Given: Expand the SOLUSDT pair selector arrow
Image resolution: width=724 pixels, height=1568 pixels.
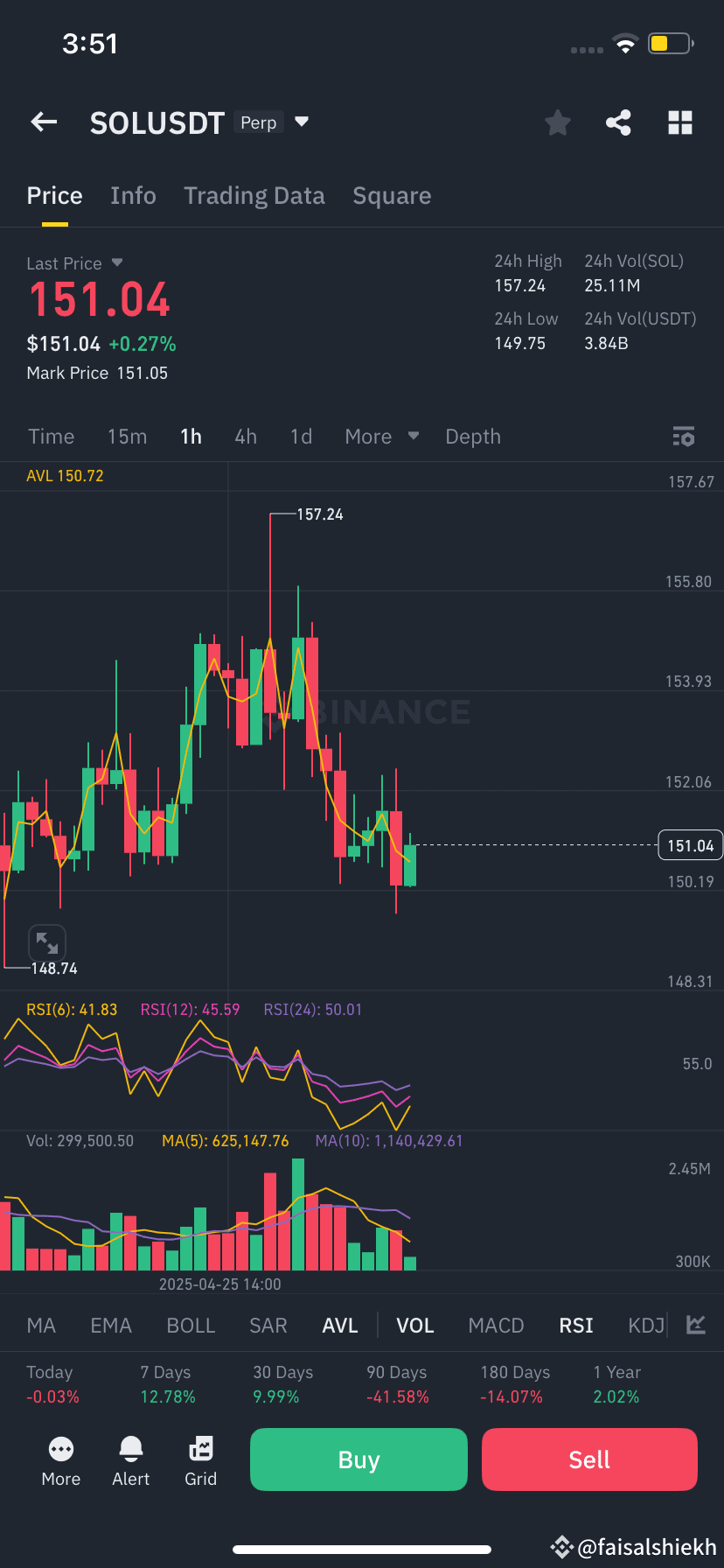Looking at the screenshot, I should (x=302, y=122).
